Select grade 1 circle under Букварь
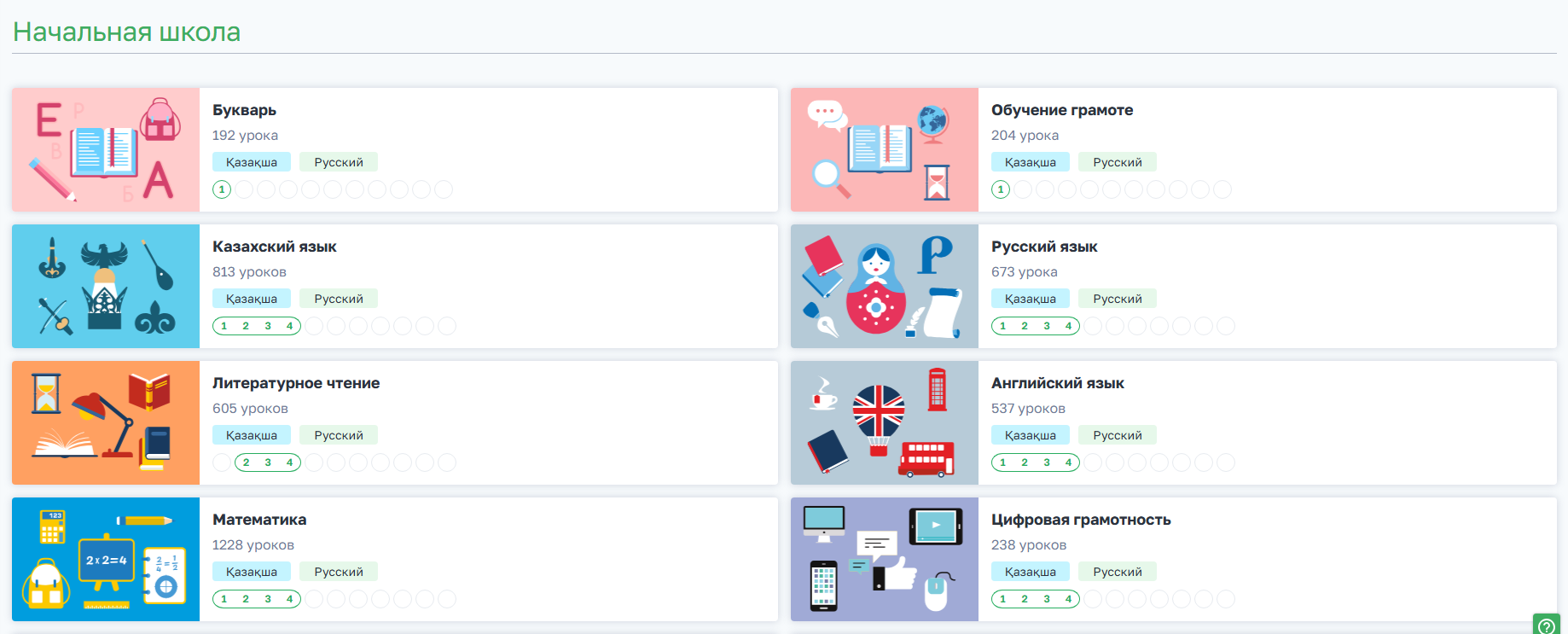The image size is (1568, 634). pos(222,189)
